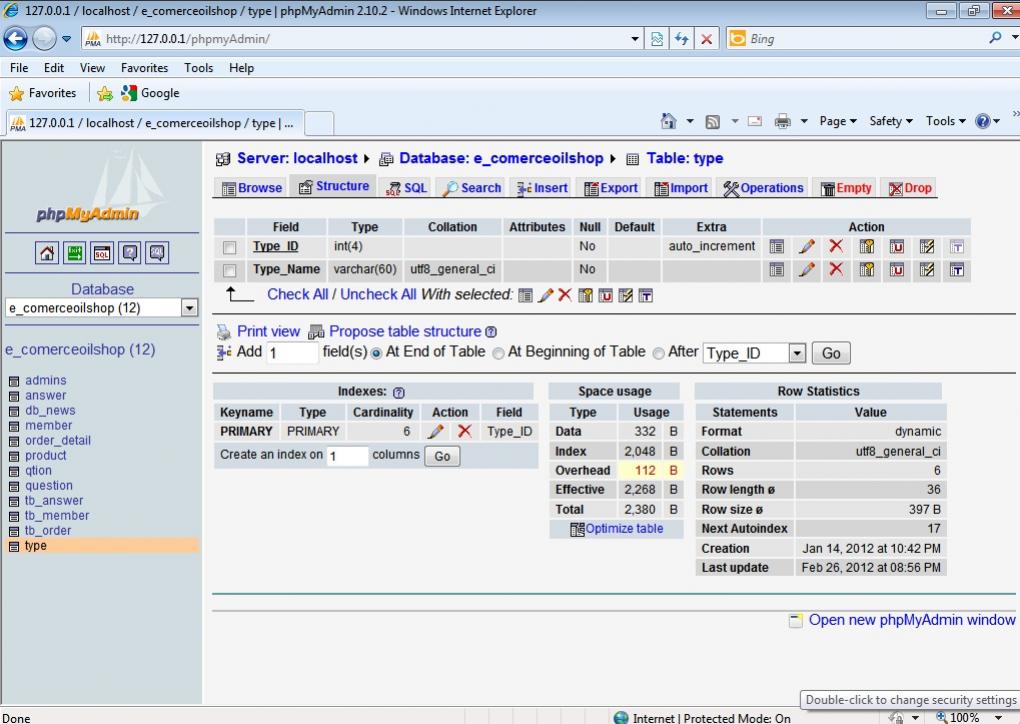Click the red X drop icon for Type_Name
Screen dimensions: 1020x724
836,270
